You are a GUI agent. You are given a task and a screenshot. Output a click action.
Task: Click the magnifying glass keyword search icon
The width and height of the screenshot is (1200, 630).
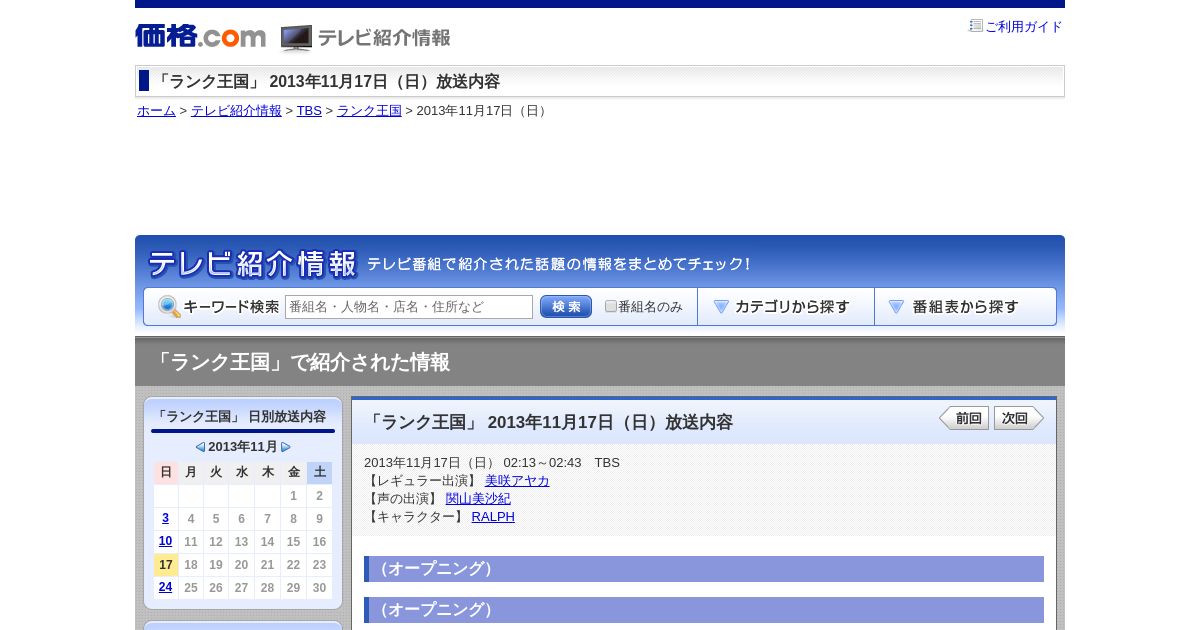169,307
